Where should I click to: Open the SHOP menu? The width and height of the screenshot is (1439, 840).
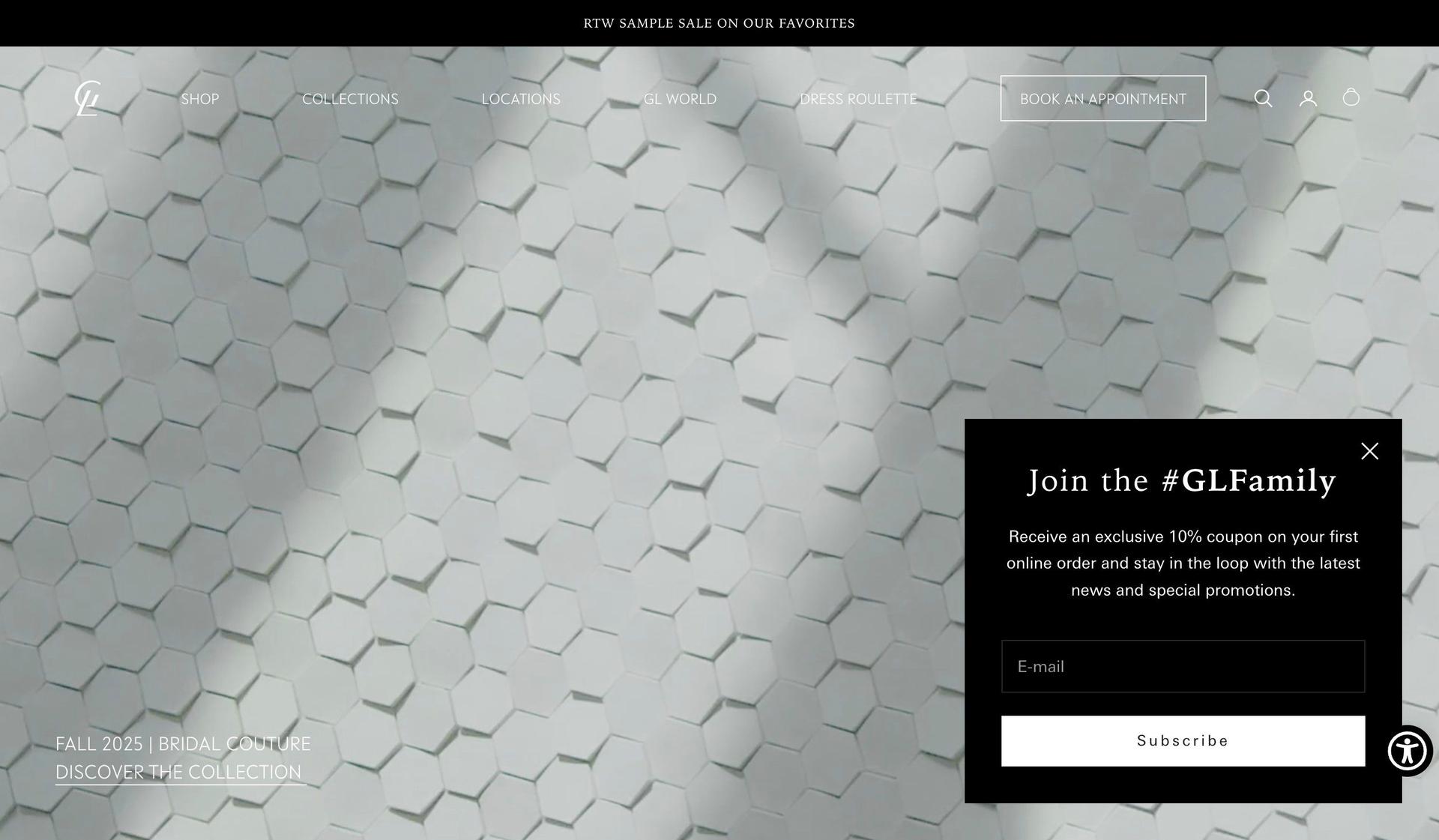pos(200,99)
